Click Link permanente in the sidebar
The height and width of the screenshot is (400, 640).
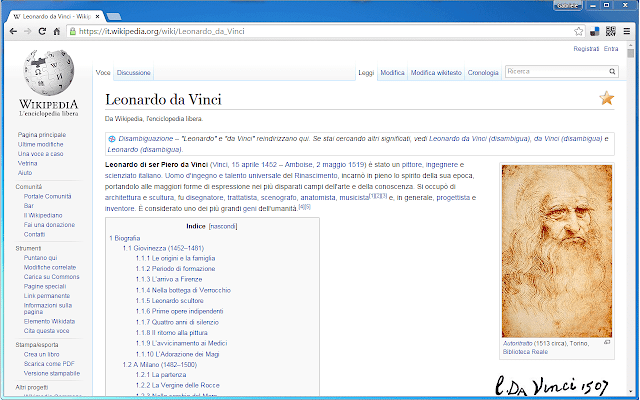47,296
